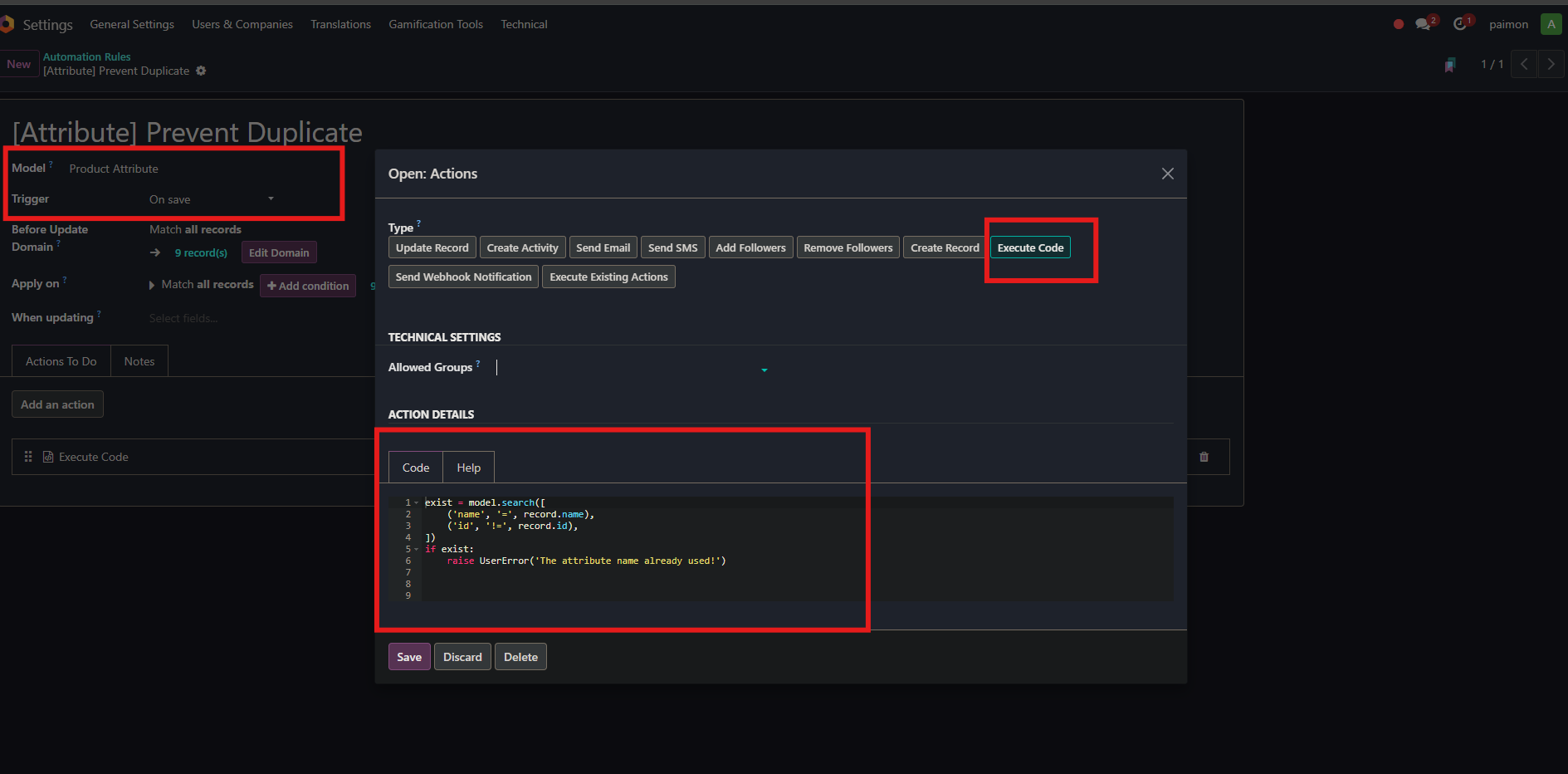Click the code file icon on Execute Code row
The height and width of the screenshot is (774, 1568).
point(48,457)
